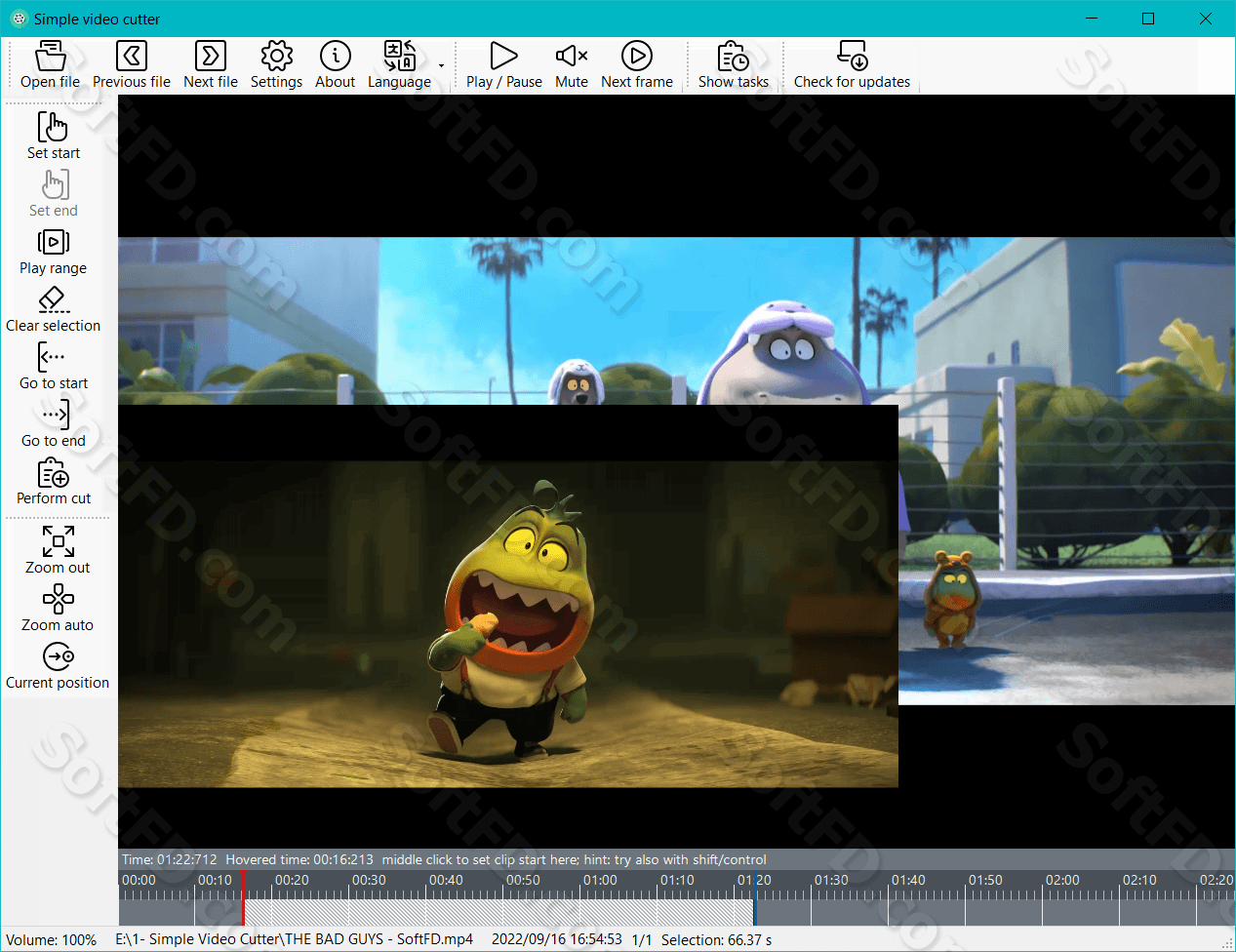Go to start of selection
Image resolution: width=1236 pixels, height=952 pixels.
(x=54, y=366)
